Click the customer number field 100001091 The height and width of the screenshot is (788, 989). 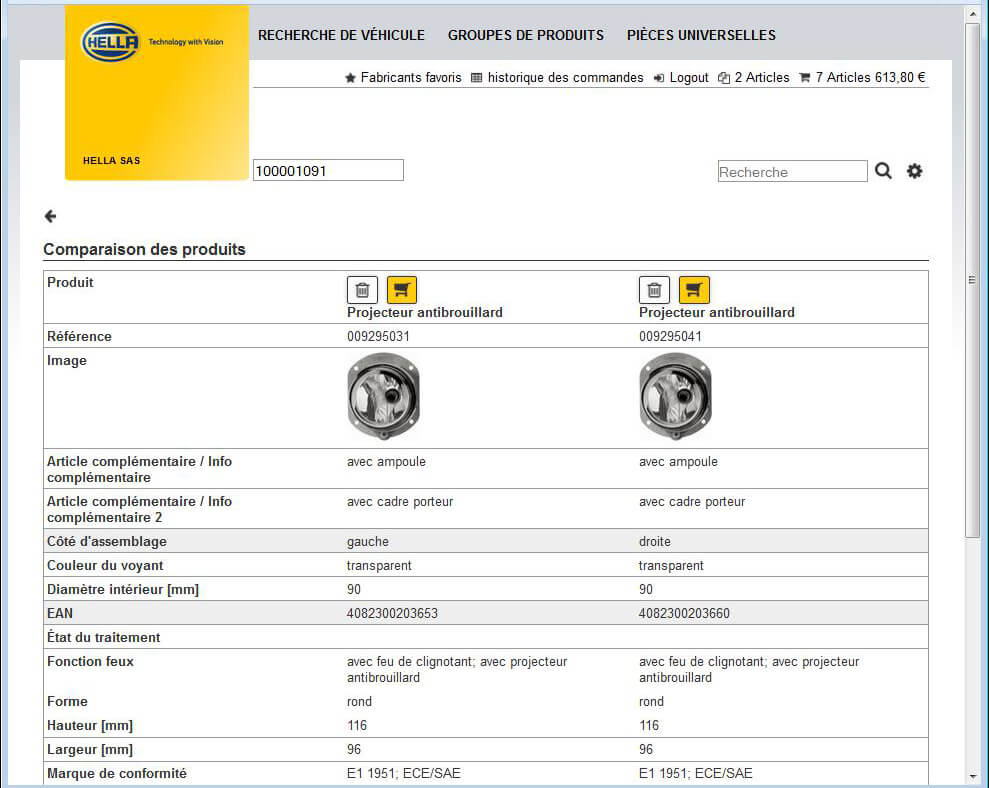pos(328,170)
